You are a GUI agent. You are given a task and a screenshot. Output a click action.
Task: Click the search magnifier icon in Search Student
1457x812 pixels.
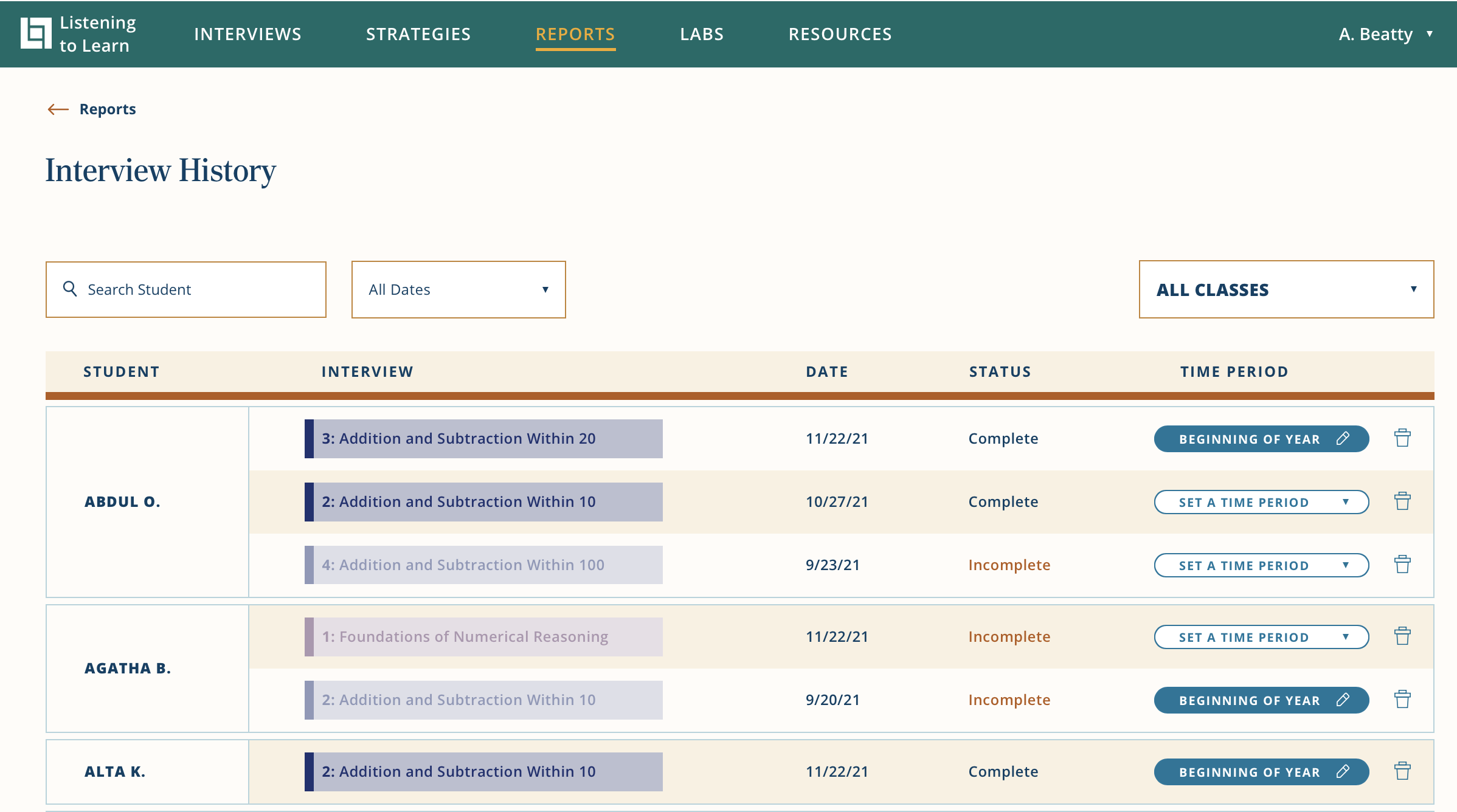(x=70, y=289)
